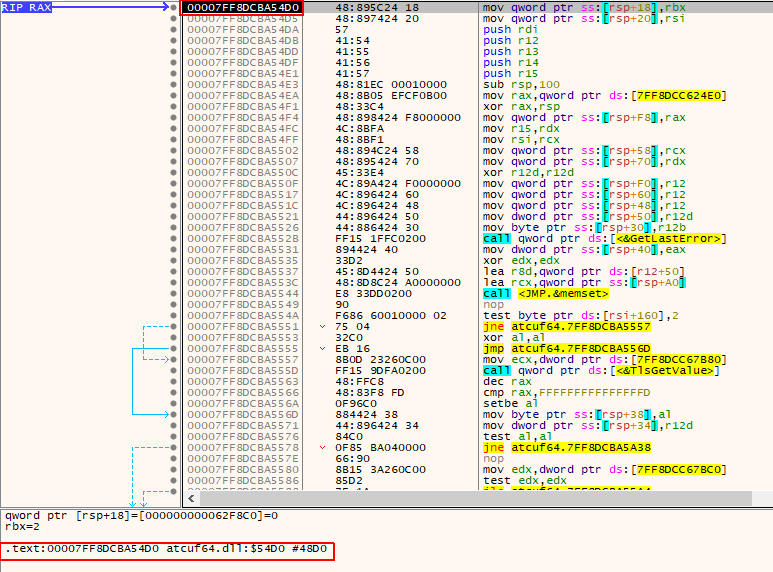773x572 pixels.
Task: Toggle breakpoint dot beside sub rsp,100
Action: tap(173, 84)
